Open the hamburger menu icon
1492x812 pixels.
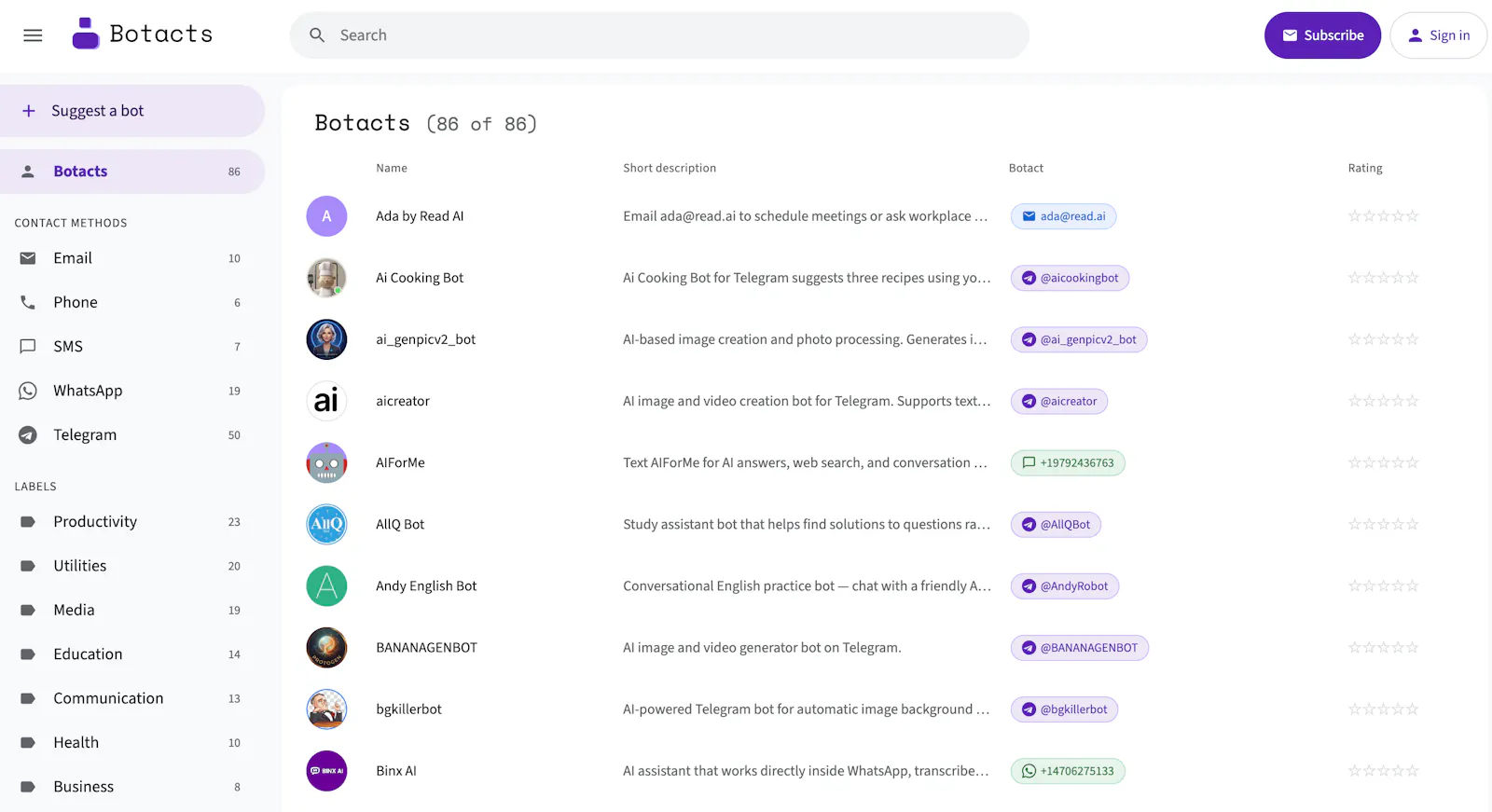click(33, 35)
